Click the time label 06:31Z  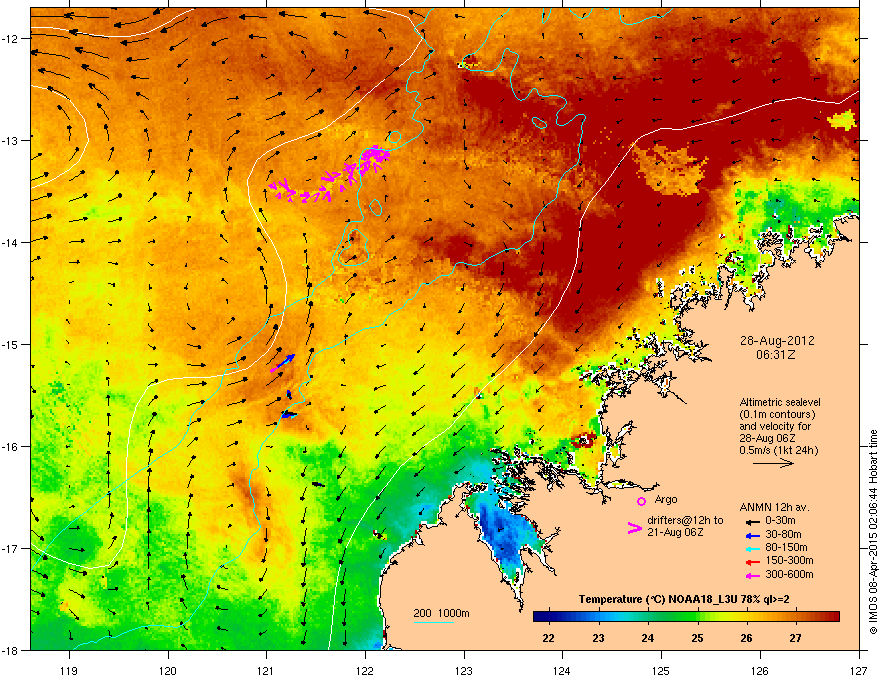(x=775, y=355)
